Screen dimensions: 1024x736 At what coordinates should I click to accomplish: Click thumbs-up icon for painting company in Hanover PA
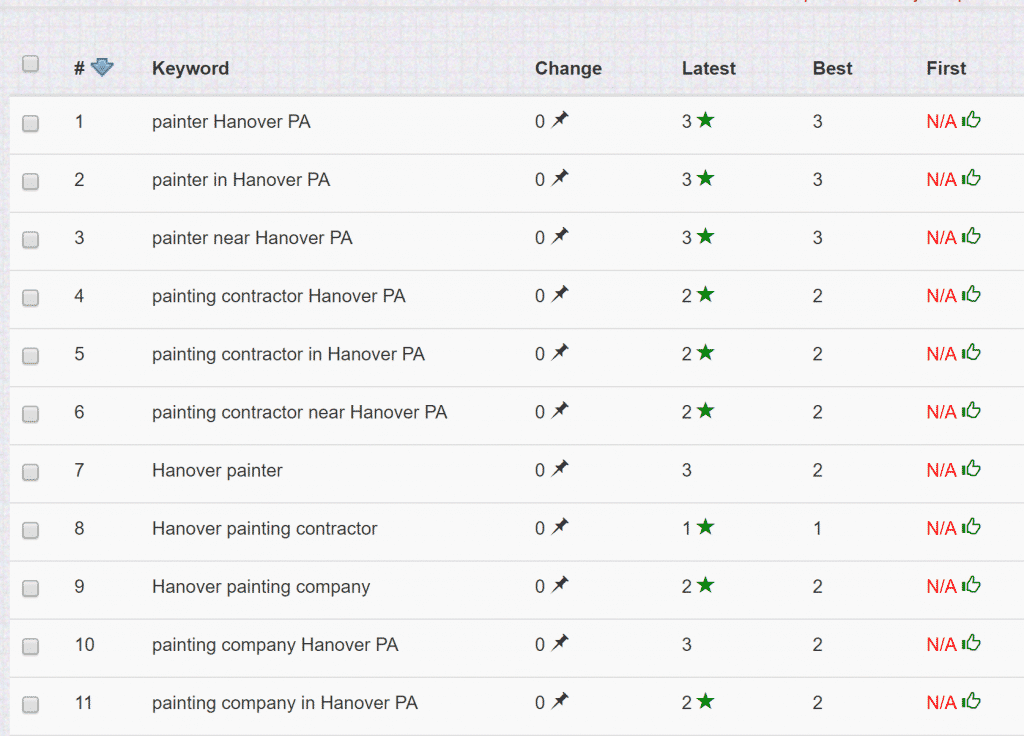point(971,701)
